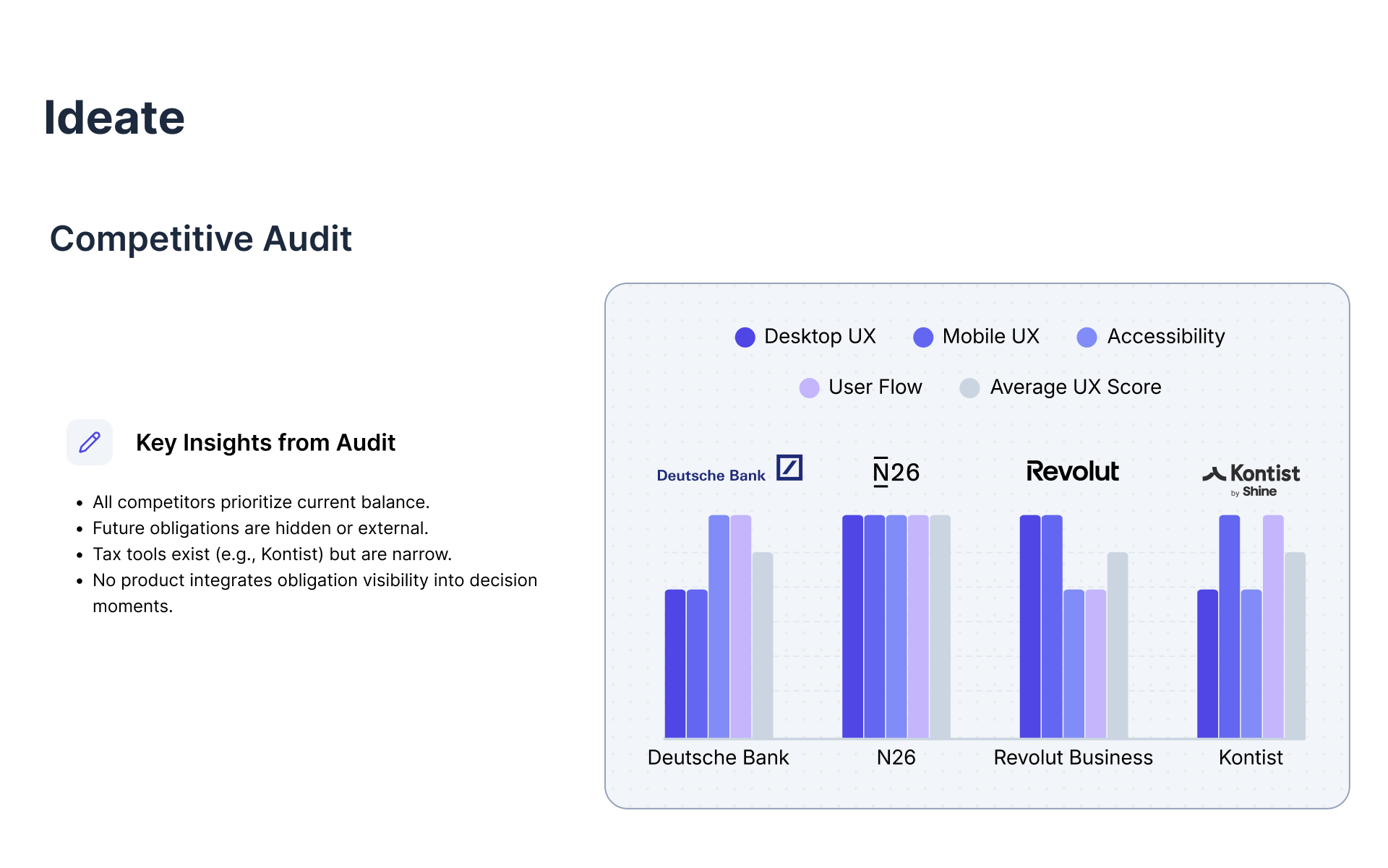
Task: Click the User Flow legend label
Action: (x=875, y=387)
